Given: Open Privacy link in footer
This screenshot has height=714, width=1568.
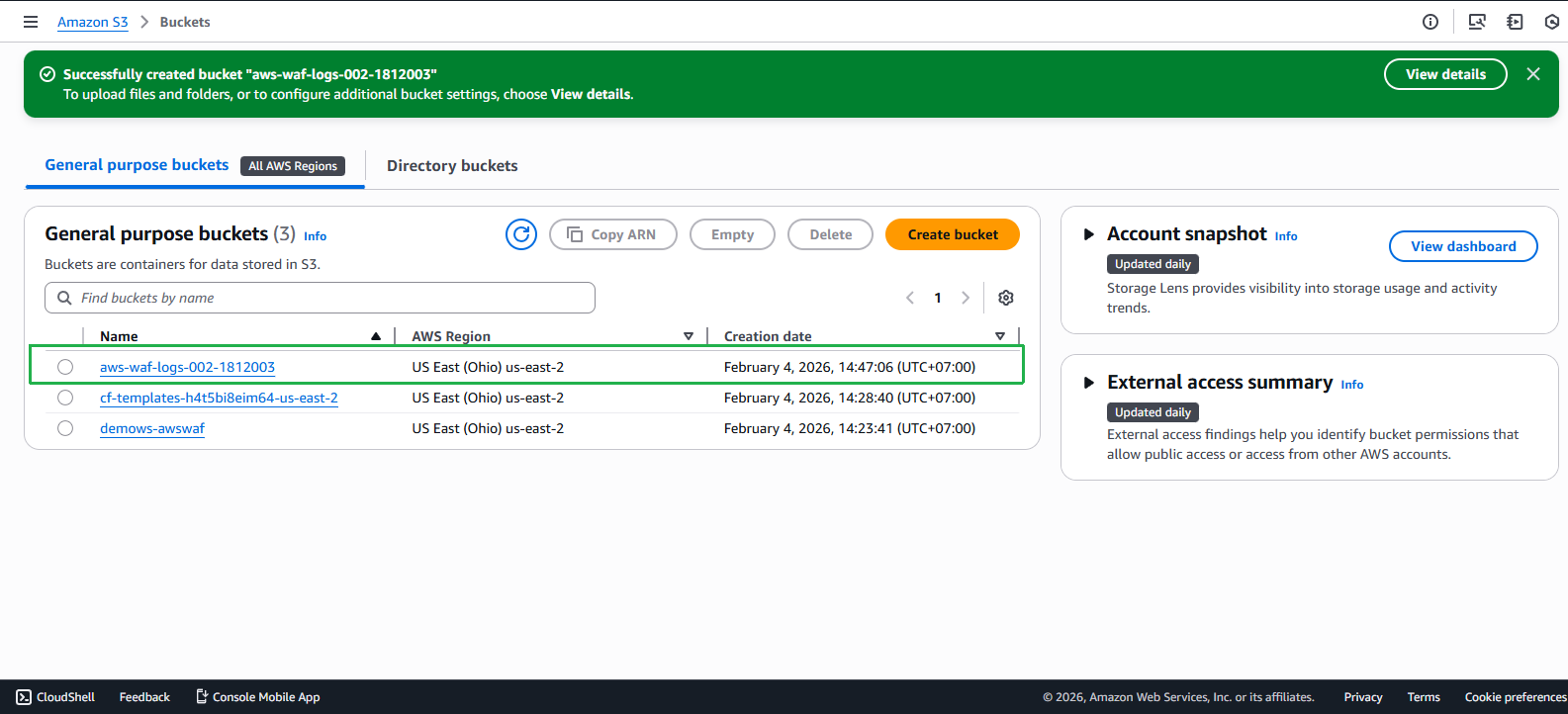Looking at the screenshot, I should point(1363,697).
